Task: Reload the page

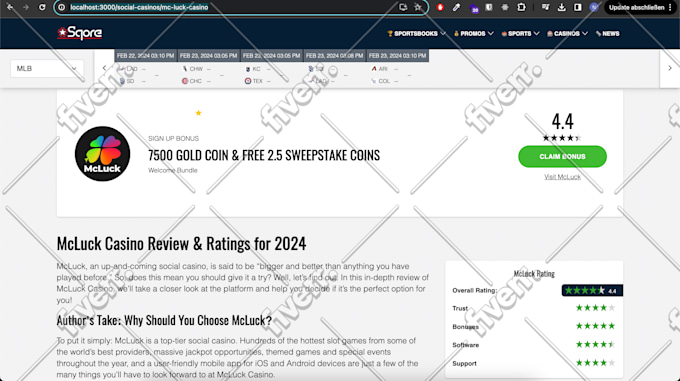Action: 42,7
